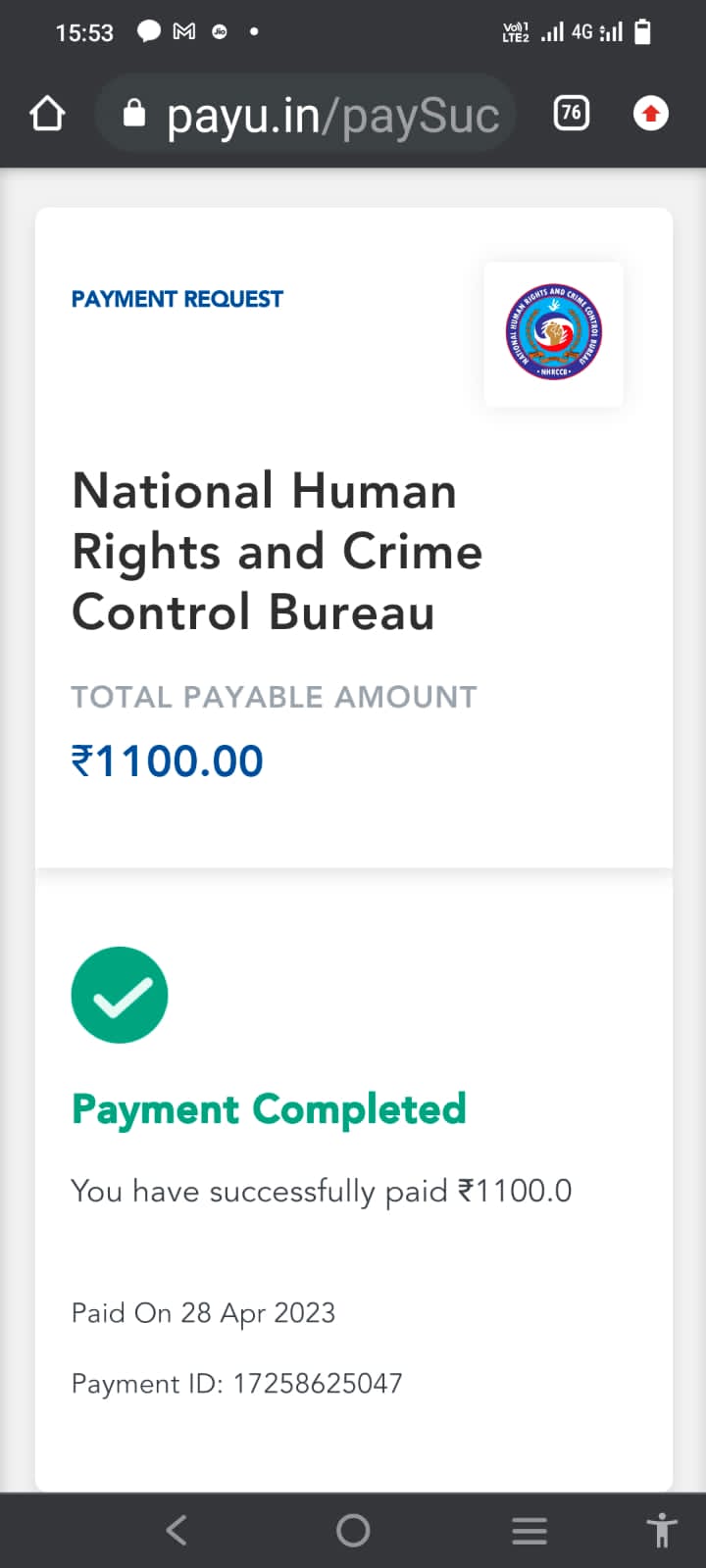
Task: Tap the ₹1100.00 total payable amount
Action: (168, 761)
